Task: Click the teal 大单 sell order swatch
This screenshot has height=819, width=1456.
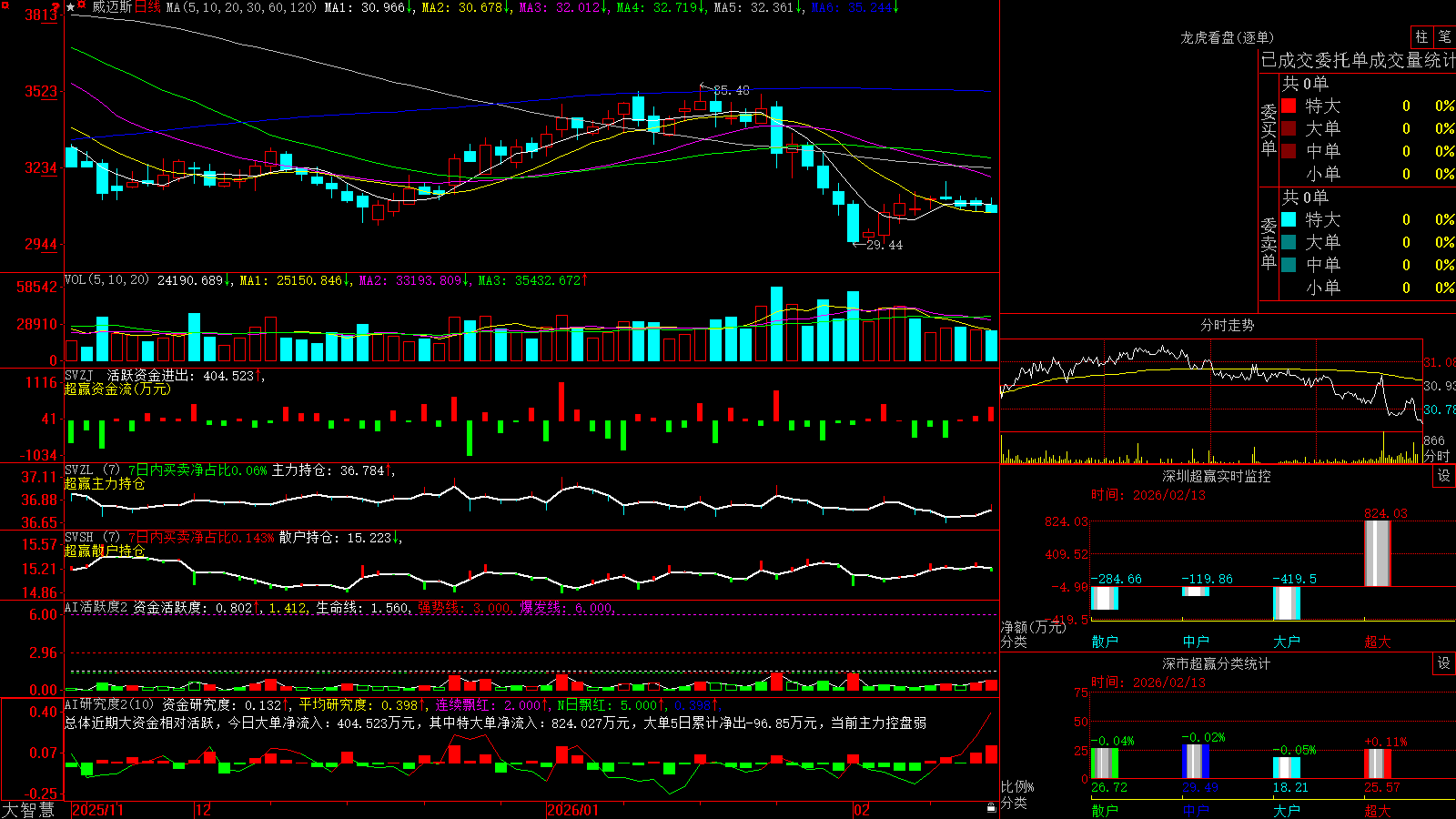Action: point(1289,242)
